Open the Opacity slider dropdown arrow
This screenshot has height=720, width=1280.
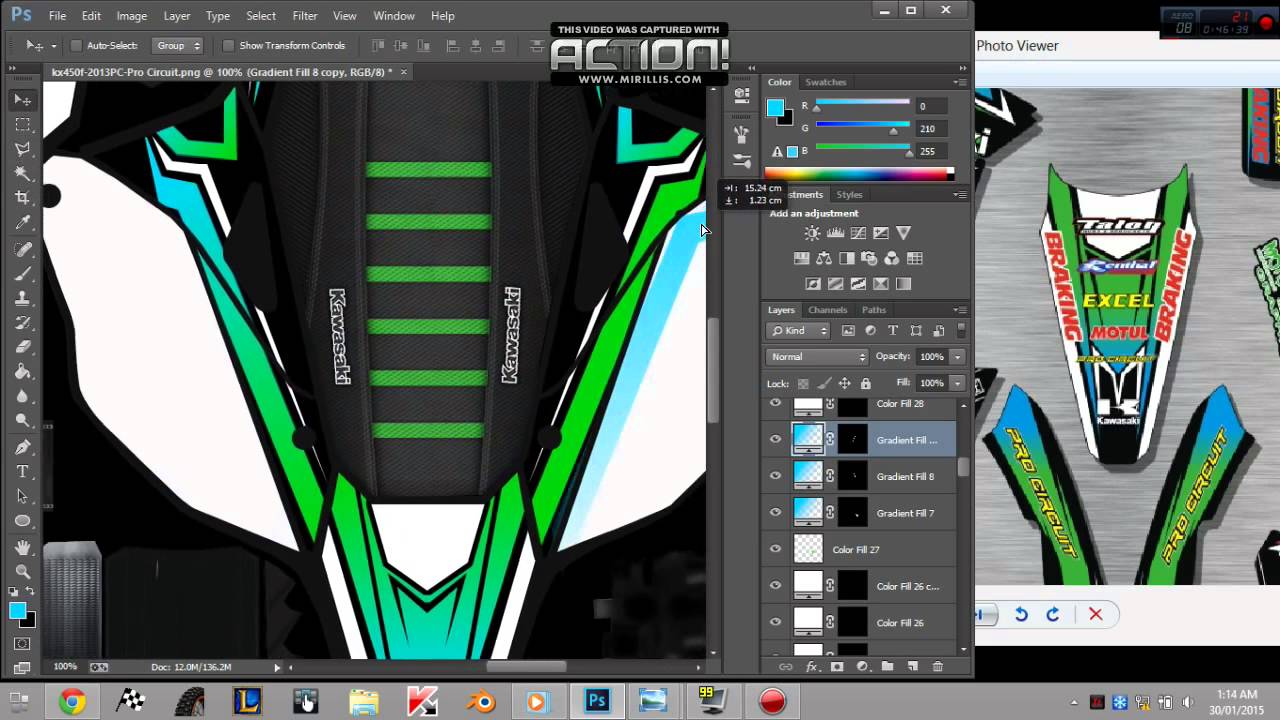957,357
